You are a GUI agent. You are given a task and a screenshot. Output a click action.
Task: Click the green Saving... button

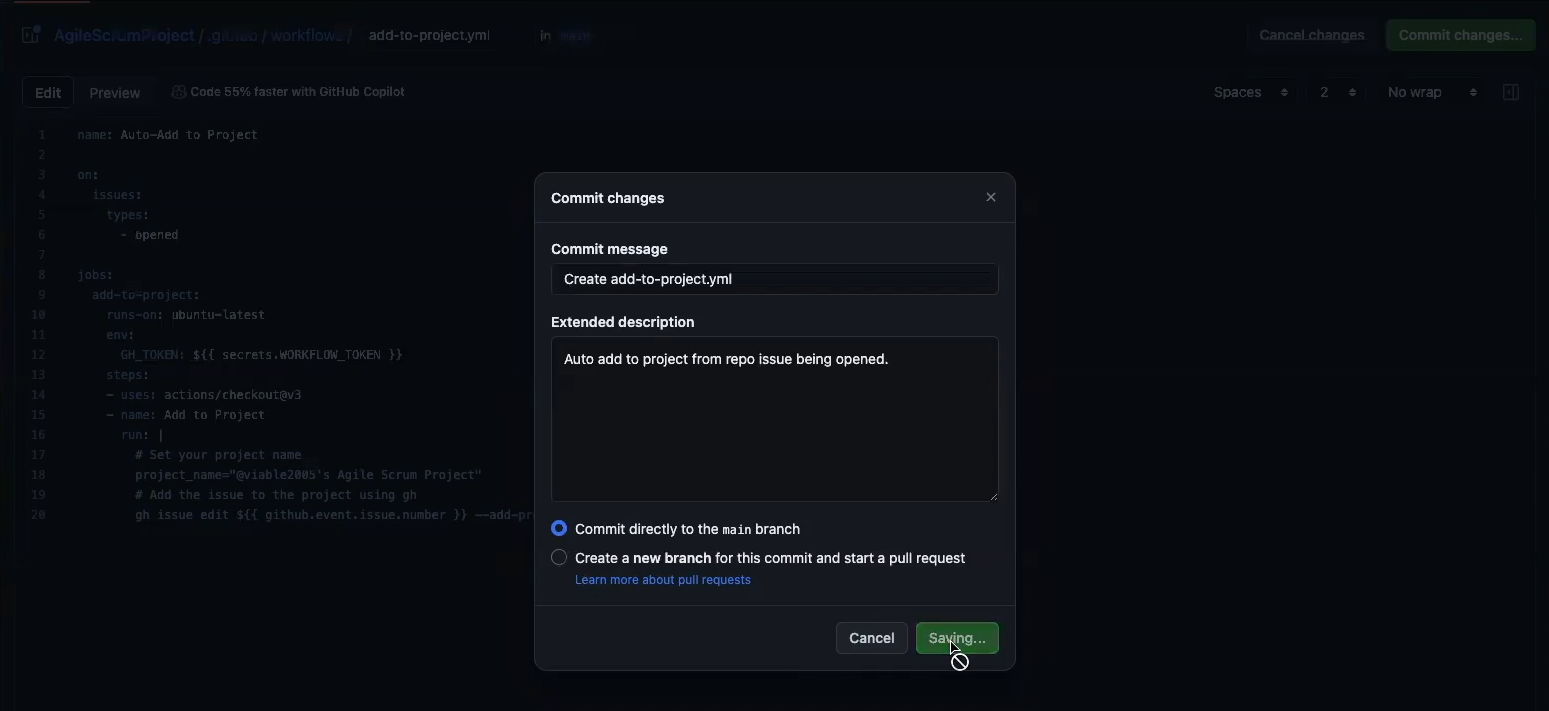click(x=956, y=638)
